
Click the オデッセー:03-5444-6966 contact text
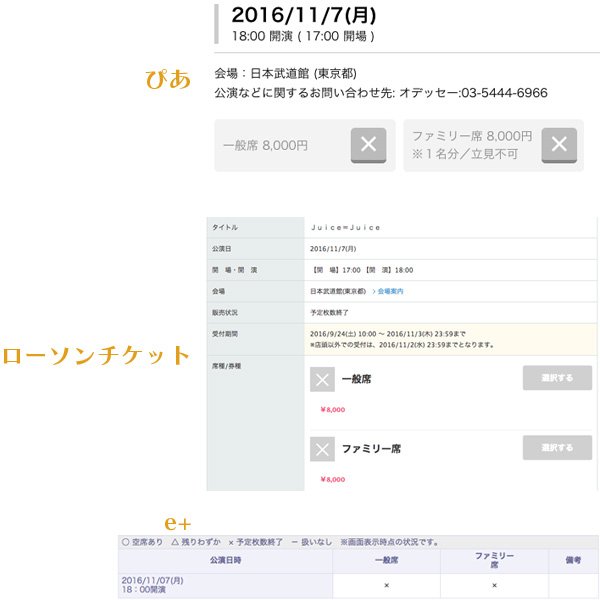click(473, 93)
